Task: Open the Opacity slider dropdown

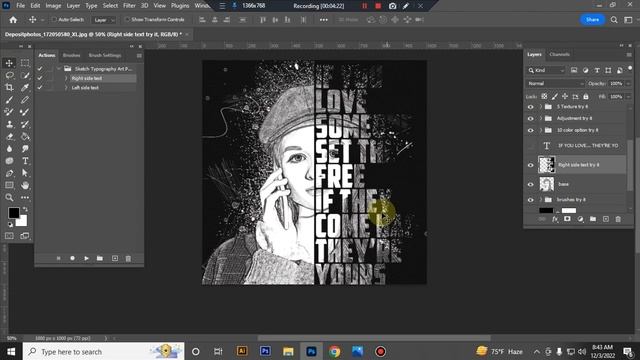Action: click(628, 83)
